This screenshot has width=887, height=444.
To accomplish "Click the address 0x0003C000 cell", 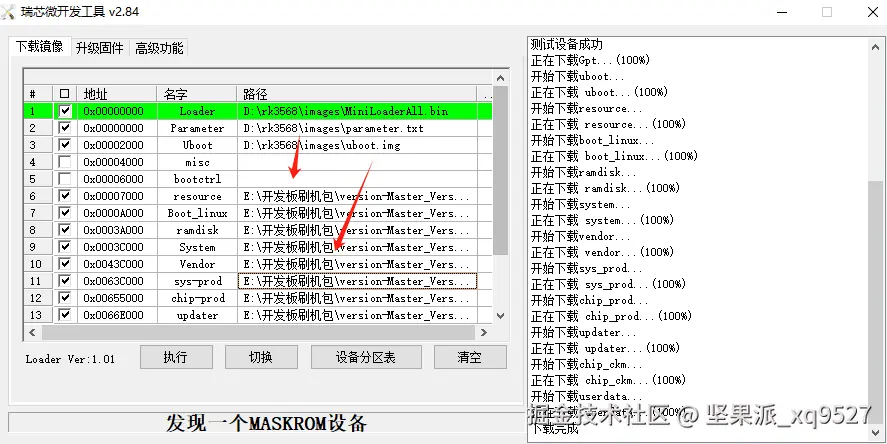I will [x=117, y=247].
